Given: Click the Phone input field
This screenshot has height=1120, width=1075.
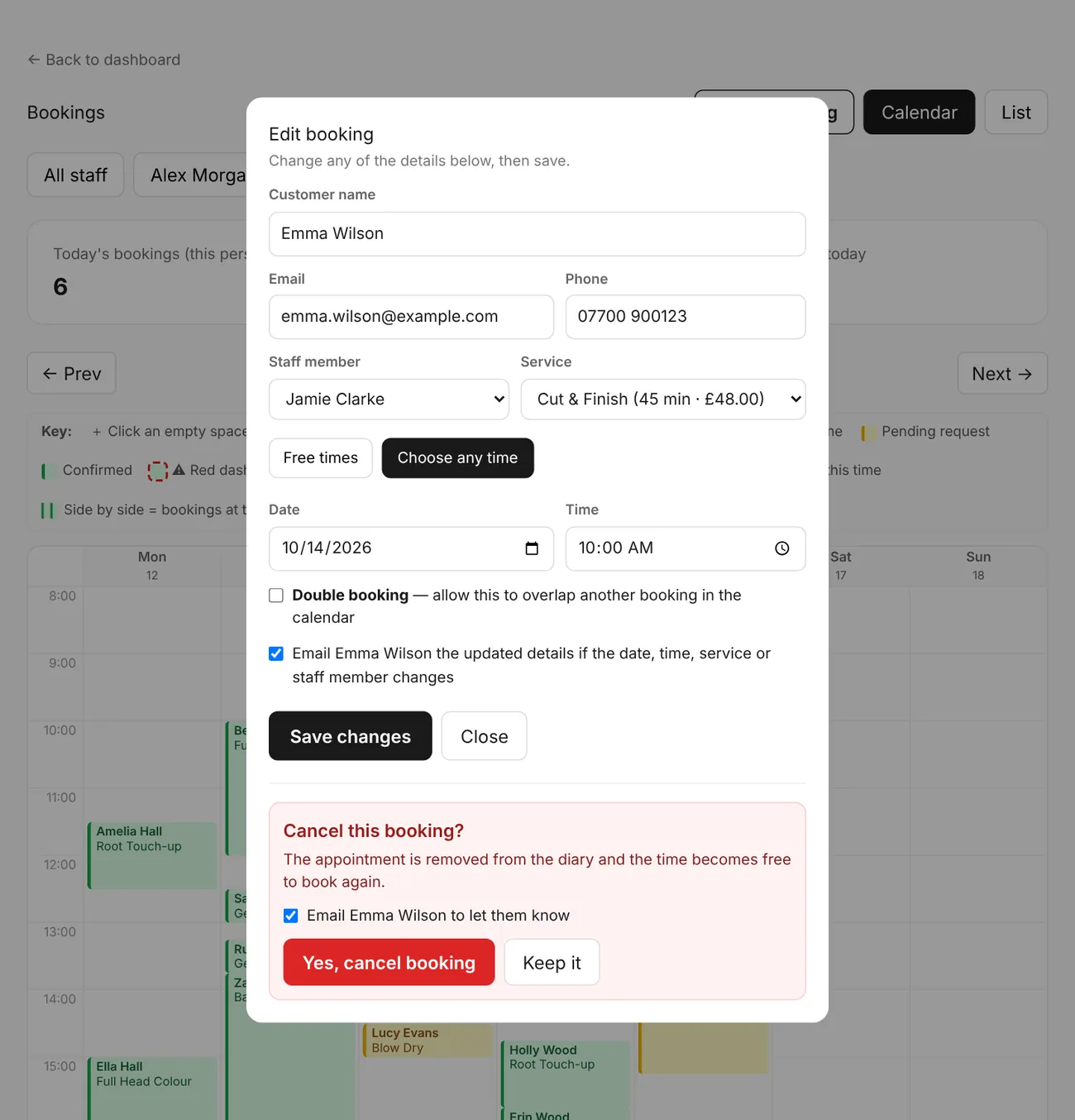Looking at the screenshot, I should tap(686, 317).
